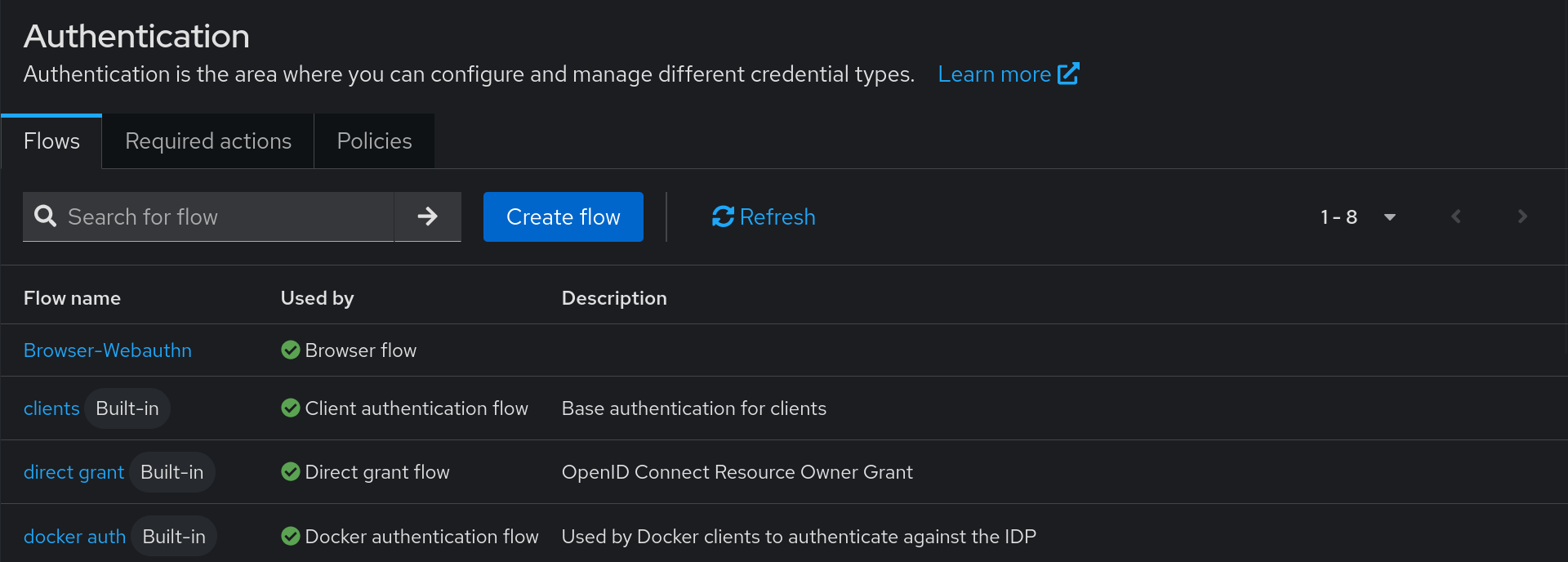Viewport: 1568px width, 562px height.
Task: Click the 'Client authentication flow' text
Action: 416,408
